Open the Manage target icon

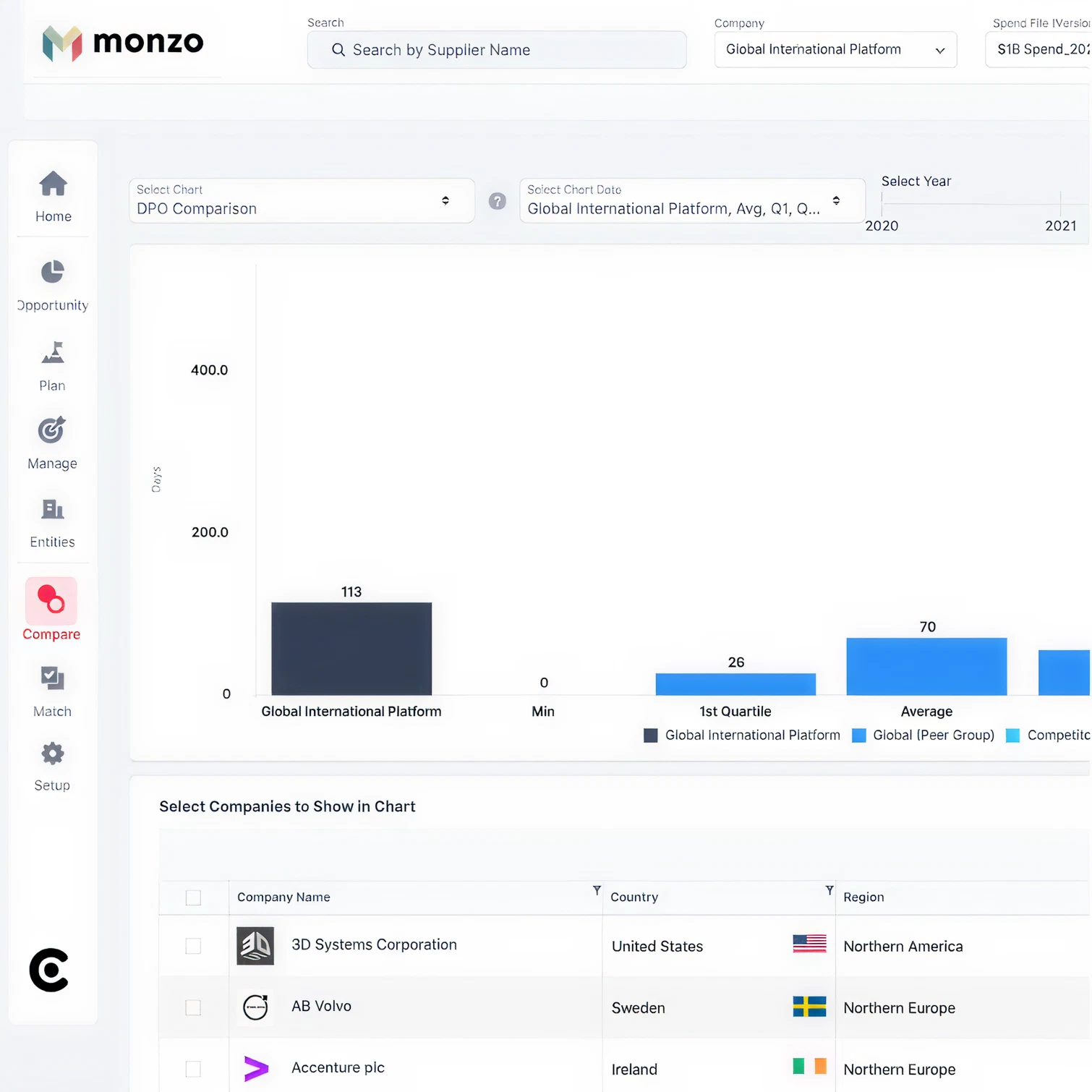(52, 430)
